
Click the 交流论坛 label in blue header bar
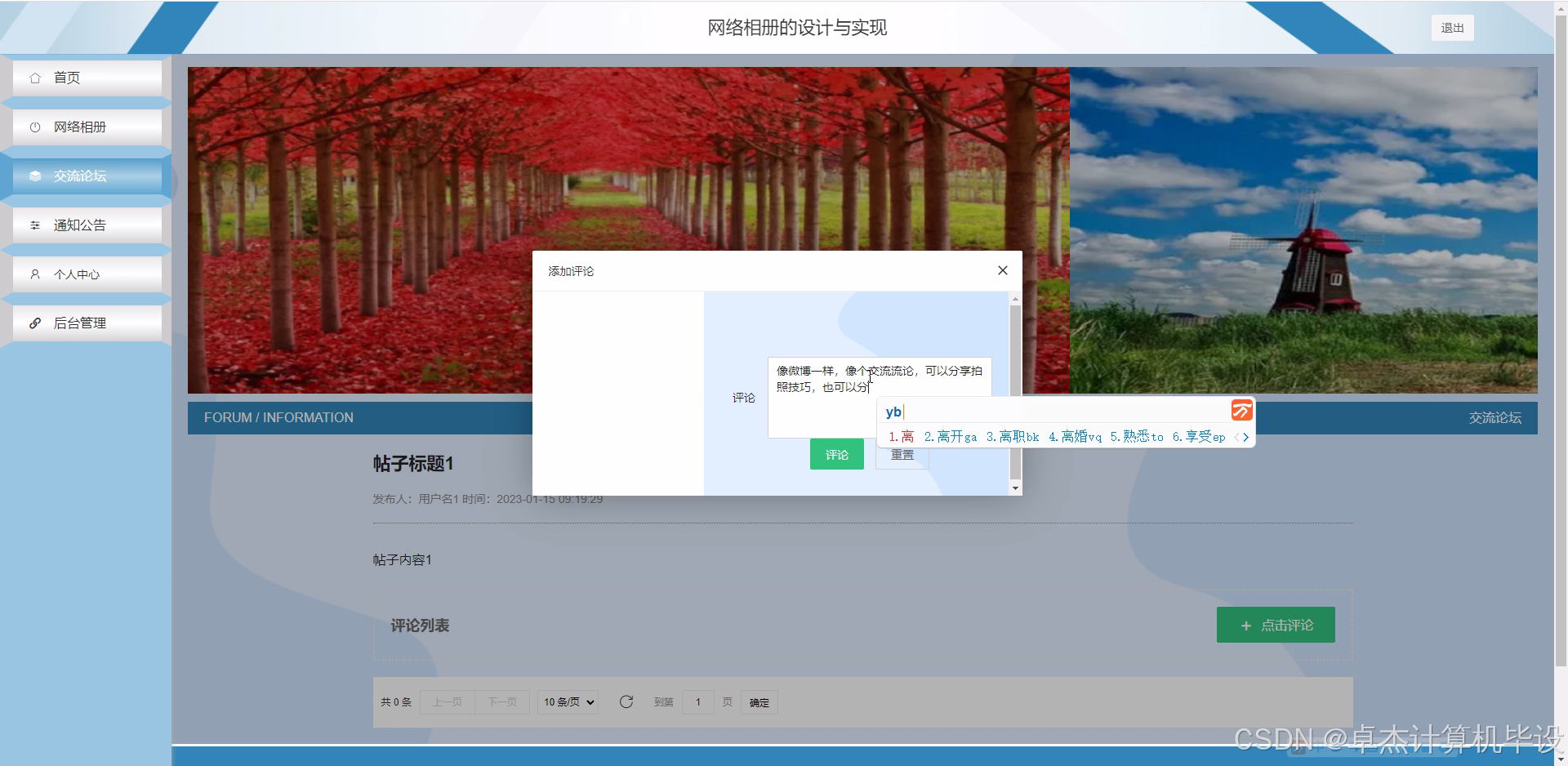[1495, 417]
